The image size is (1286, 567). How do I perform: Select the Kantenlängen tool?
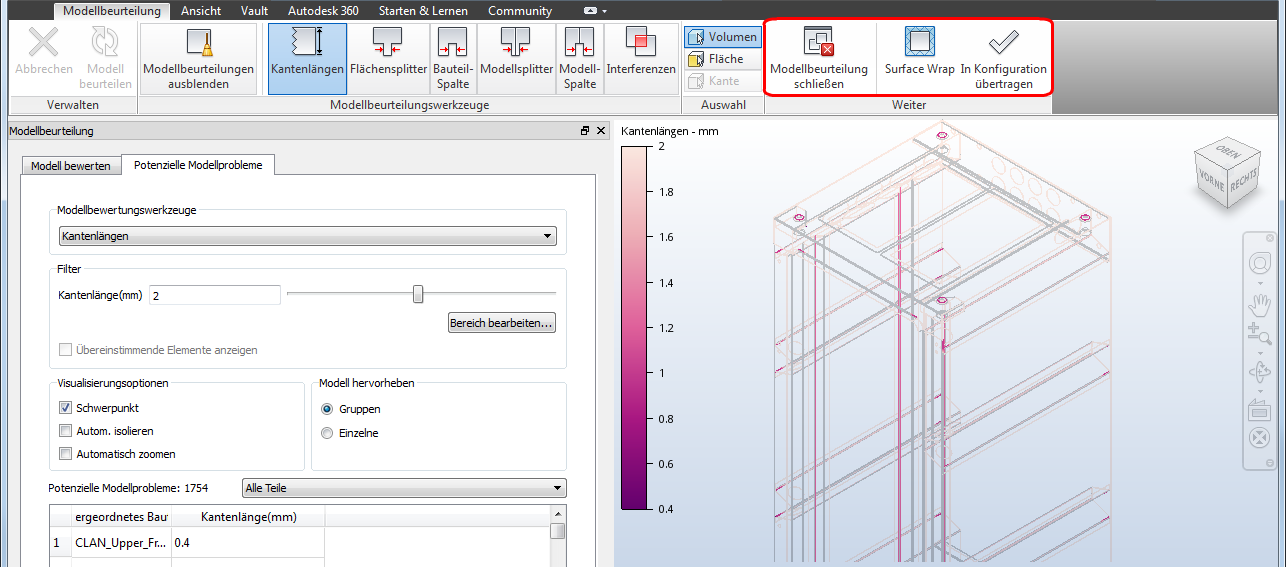tap(307, 59)
